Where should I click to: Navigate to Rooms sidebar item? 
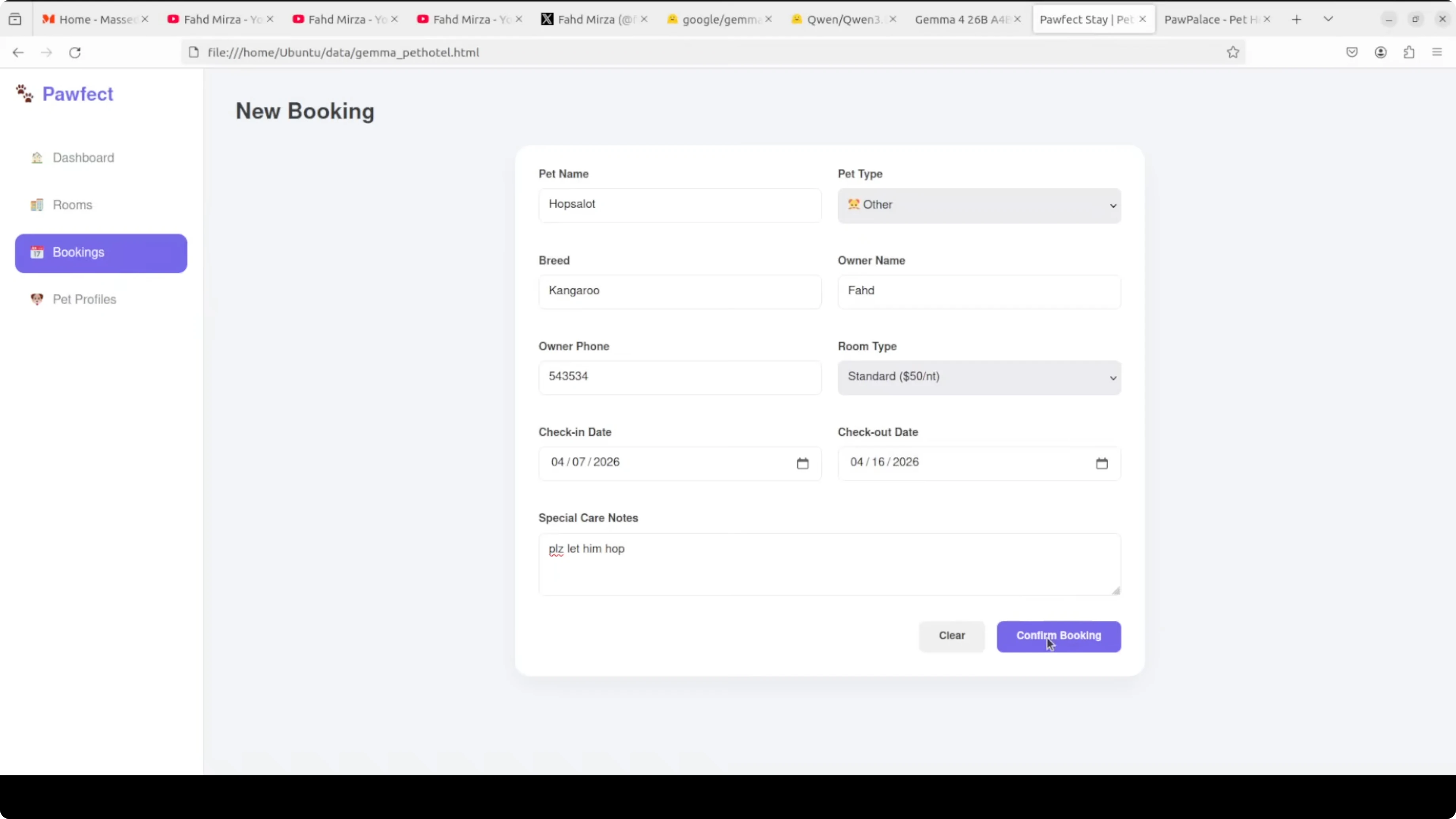72,205
